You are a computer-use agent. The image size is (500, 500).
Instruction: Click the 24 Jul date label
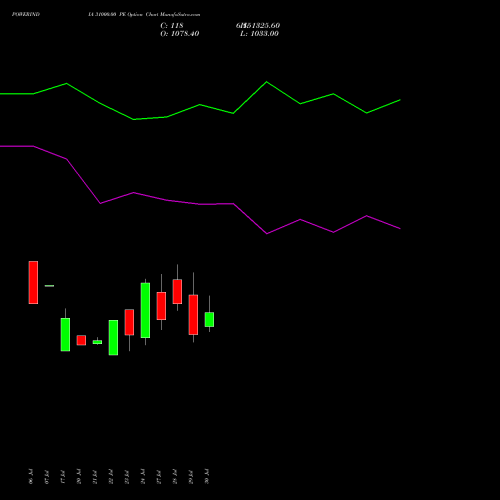[x=143, y=476]
